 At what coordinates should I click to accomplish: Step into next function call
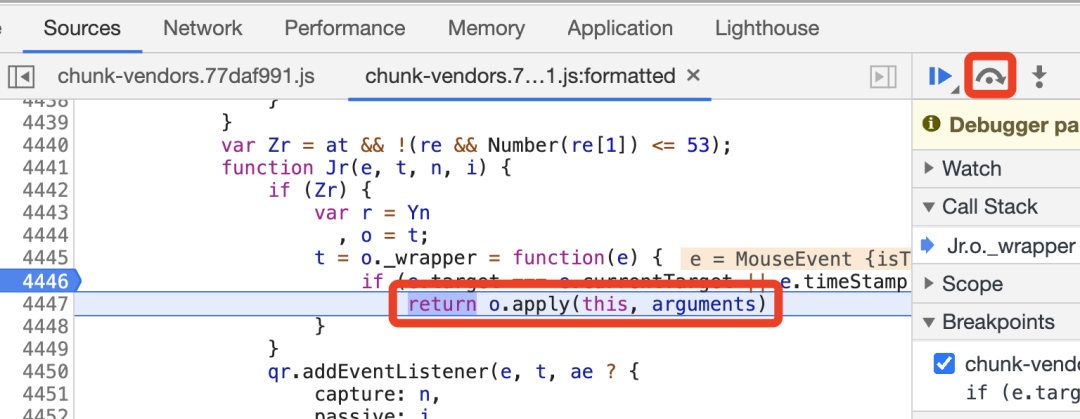pyautogui.click(x=1039, y=76)
